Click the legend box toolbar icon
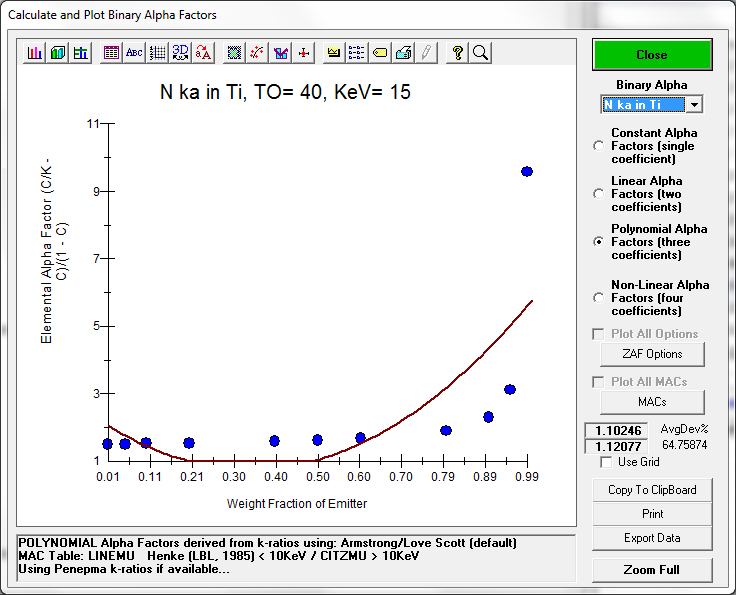736x595 pixels. pos(357,53)
